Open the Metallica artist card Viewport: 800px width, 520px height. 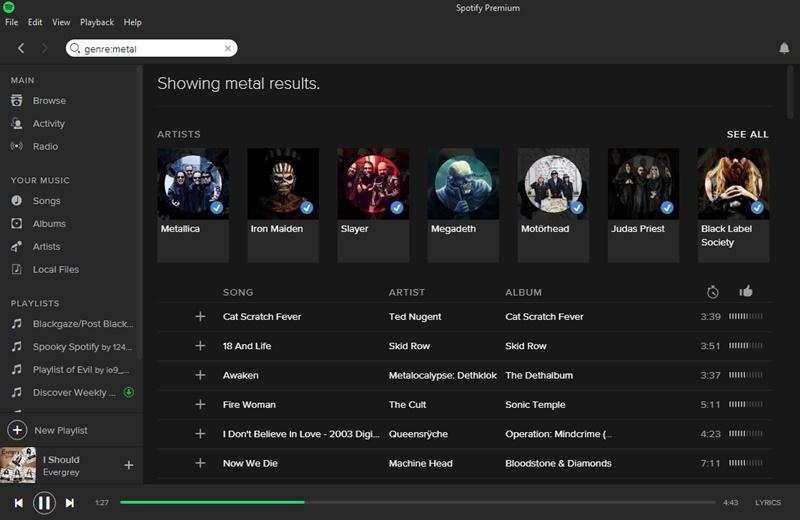click(193, 205)
